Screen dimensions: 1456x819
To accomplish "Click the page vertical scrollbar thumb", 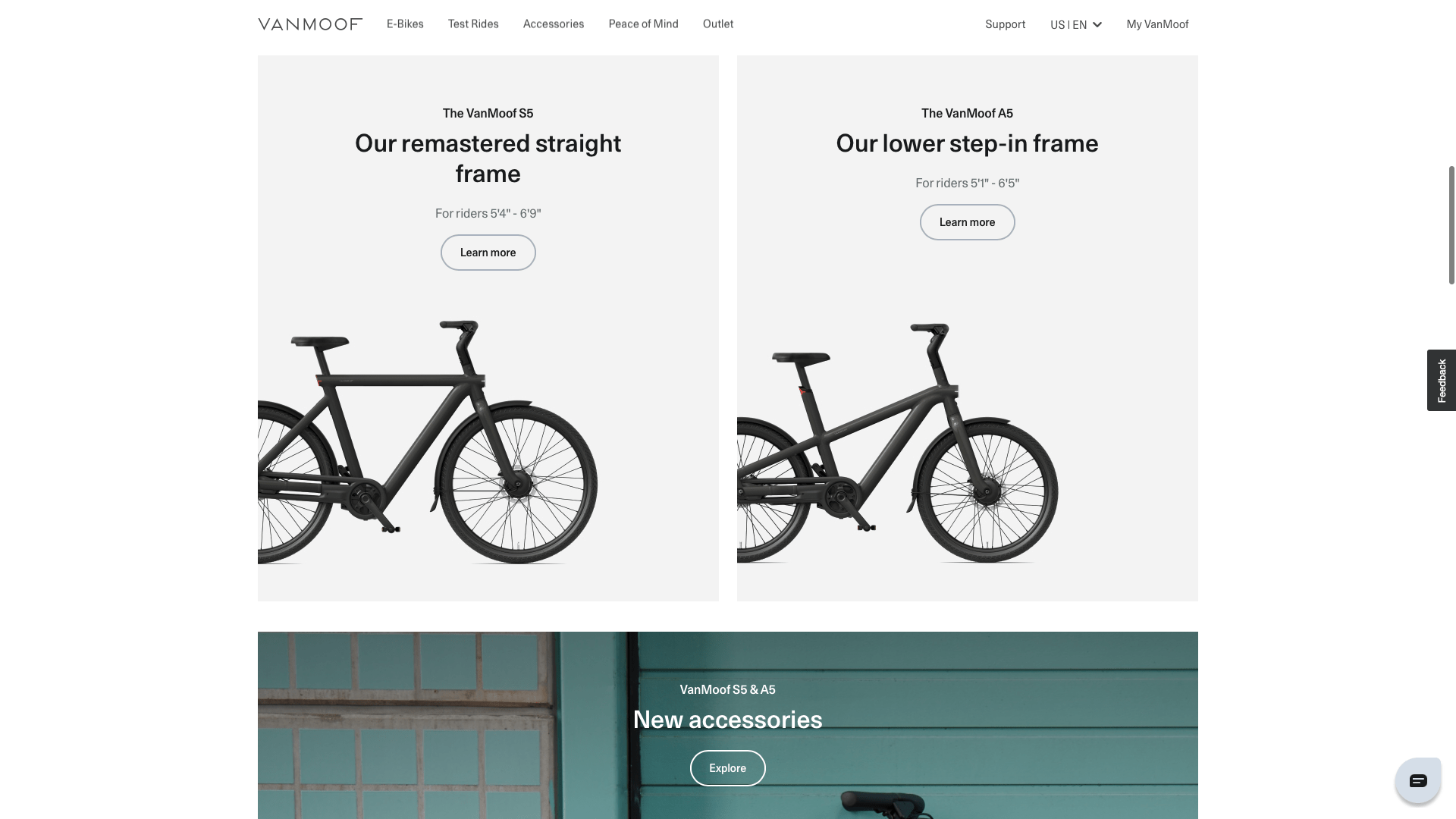I will tap(1451, 225).
